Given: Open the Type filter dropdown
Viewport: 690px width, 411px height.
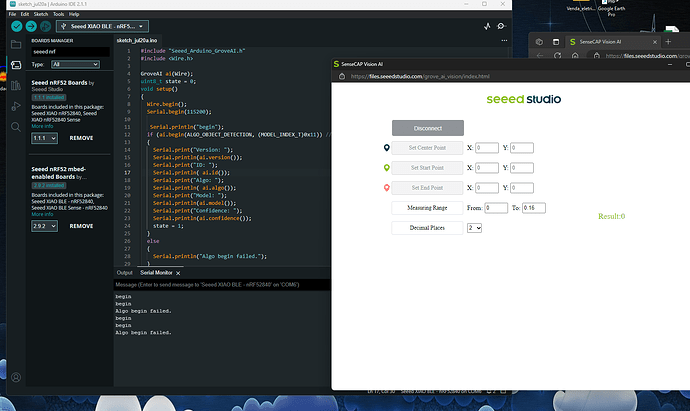Looking at the screenshot, I should point(75,65).
